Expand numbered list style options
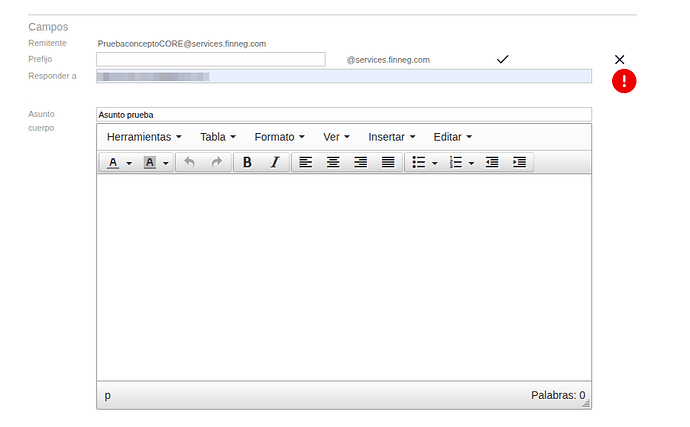The height and width of the screenshot is (427, 690). point(471,163)
